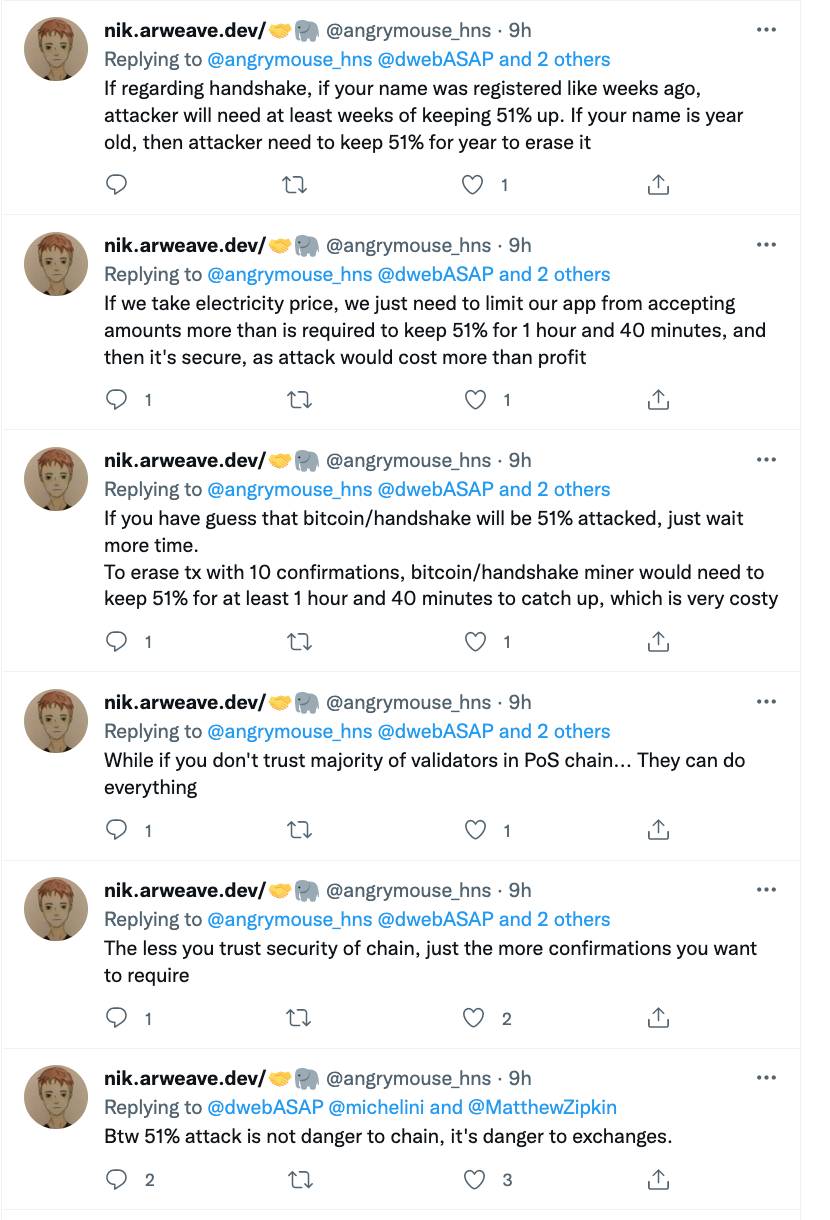Retweet the electricity price tweet
This screenshot has width=830, height=1220.
[297, 400]
